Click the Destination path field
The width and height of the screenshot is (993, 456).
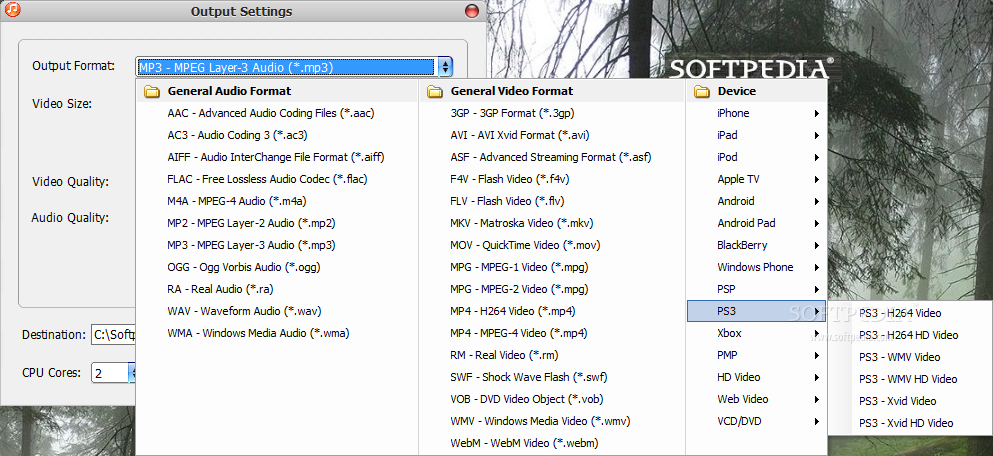coord(114,335)
